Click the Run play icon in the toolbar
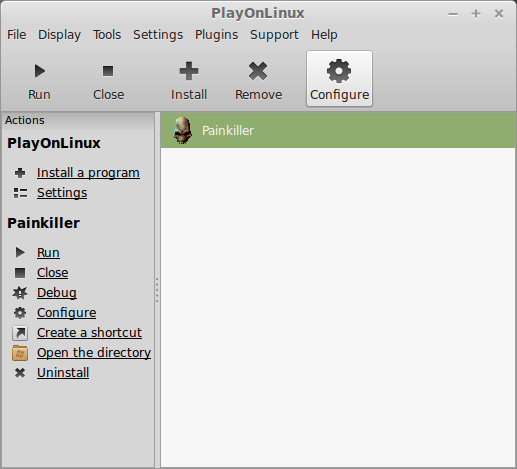The image size is (517, 469). pyautogui.click(x=40, y=71)
